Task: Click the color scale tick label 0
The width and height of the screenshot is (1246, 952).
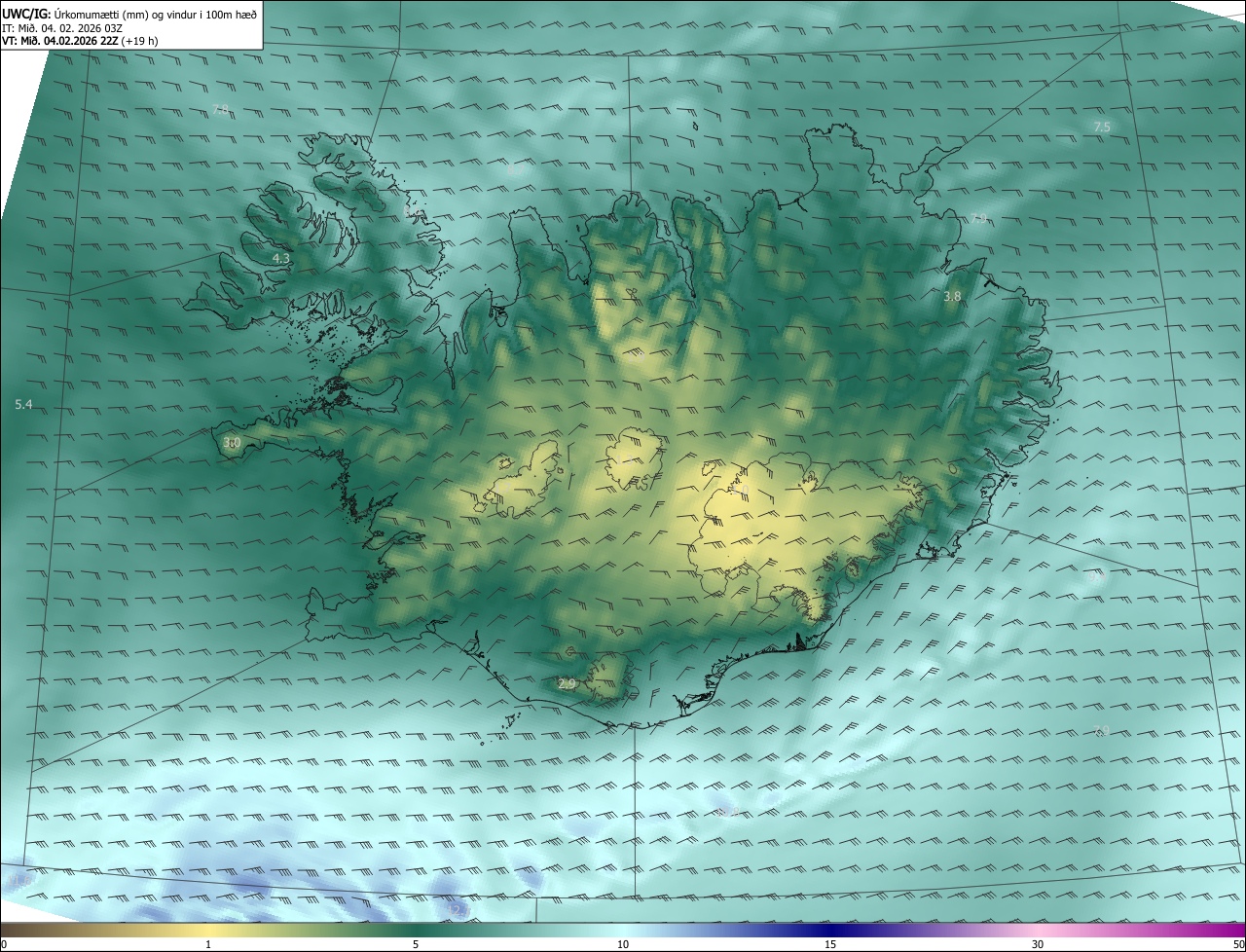Action: click(x=4, y=944)
